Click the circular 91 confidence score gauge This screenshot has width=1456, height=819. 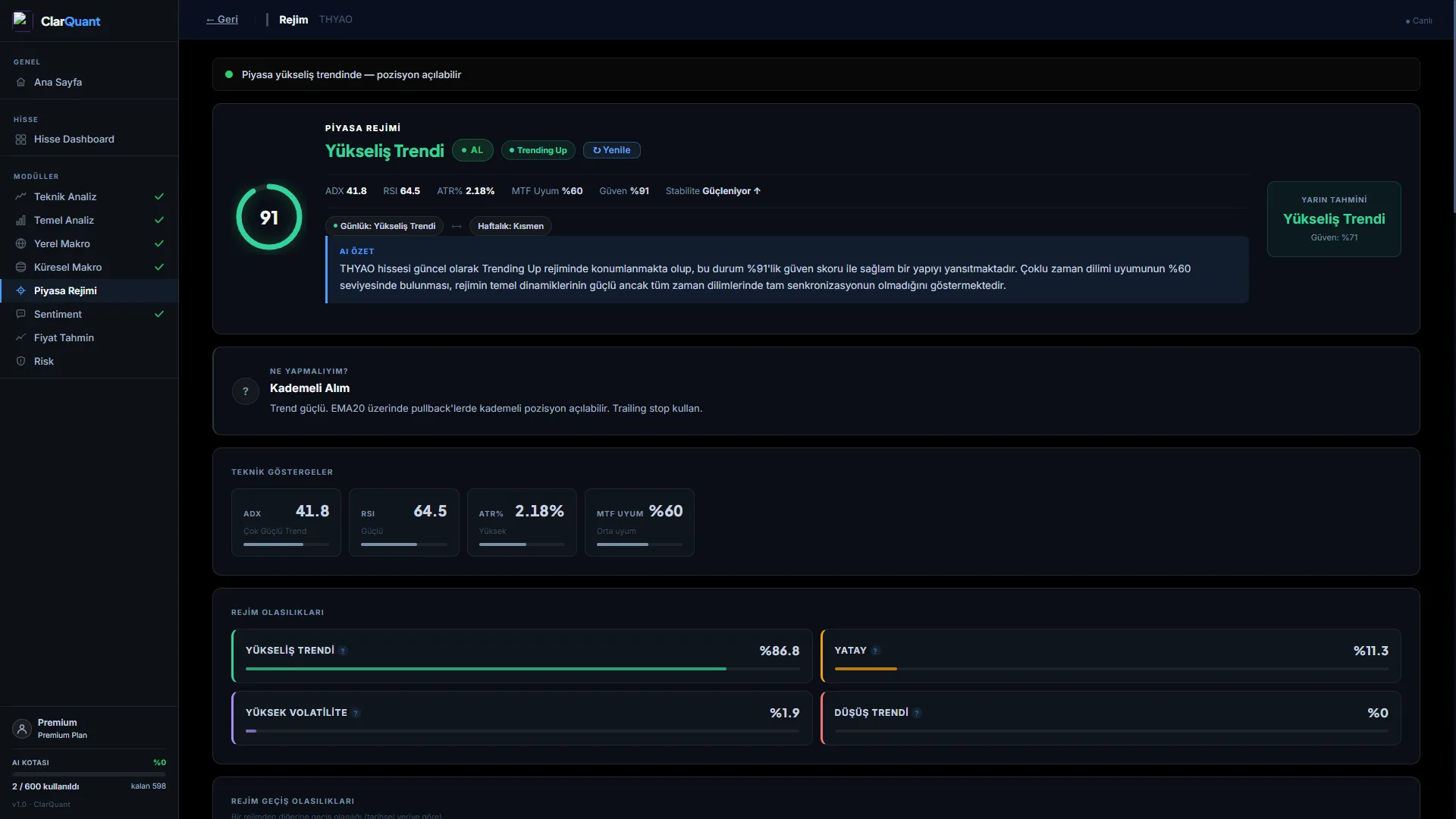269,218
